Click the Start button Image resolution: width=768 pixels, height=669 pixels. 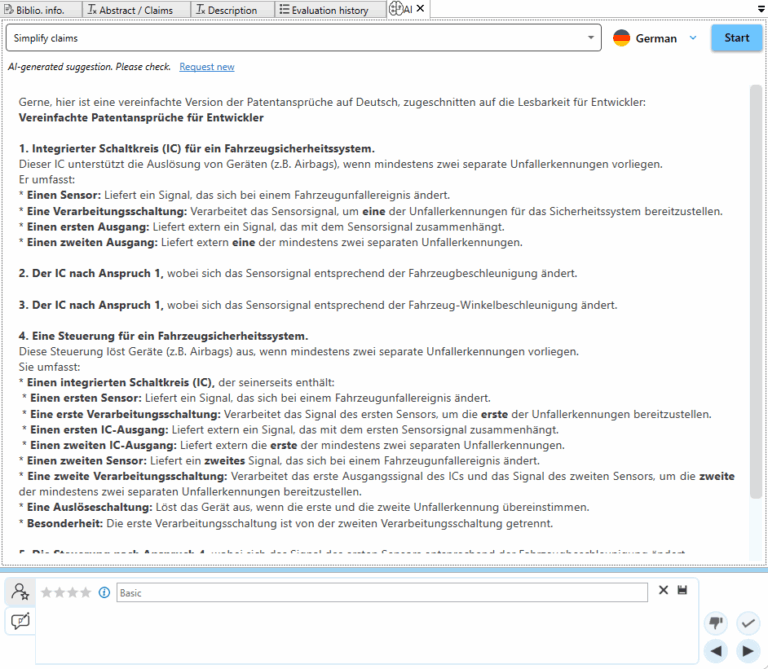(737, 38)
